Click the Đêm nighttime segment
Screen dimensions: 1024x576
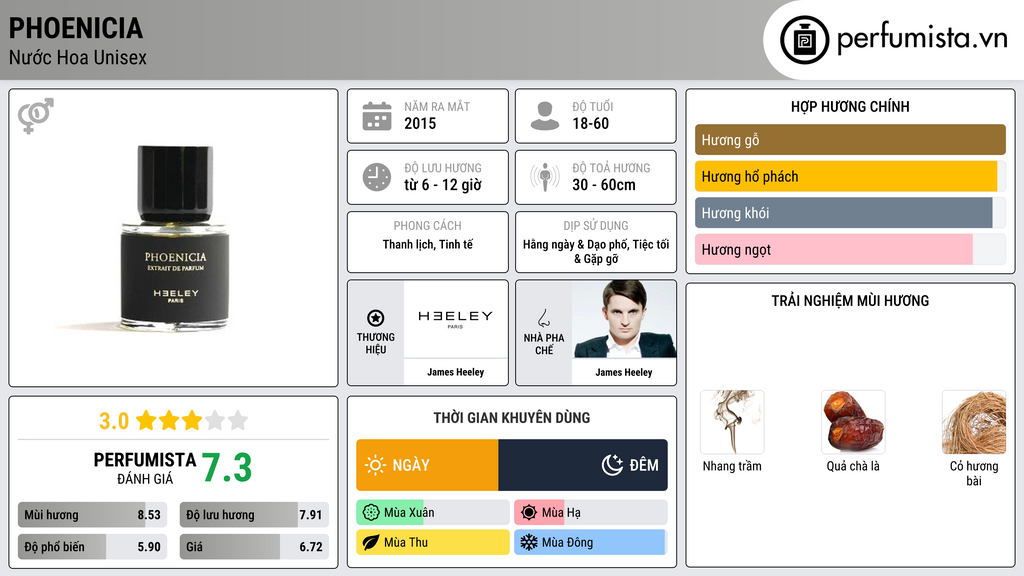point(583,465)
